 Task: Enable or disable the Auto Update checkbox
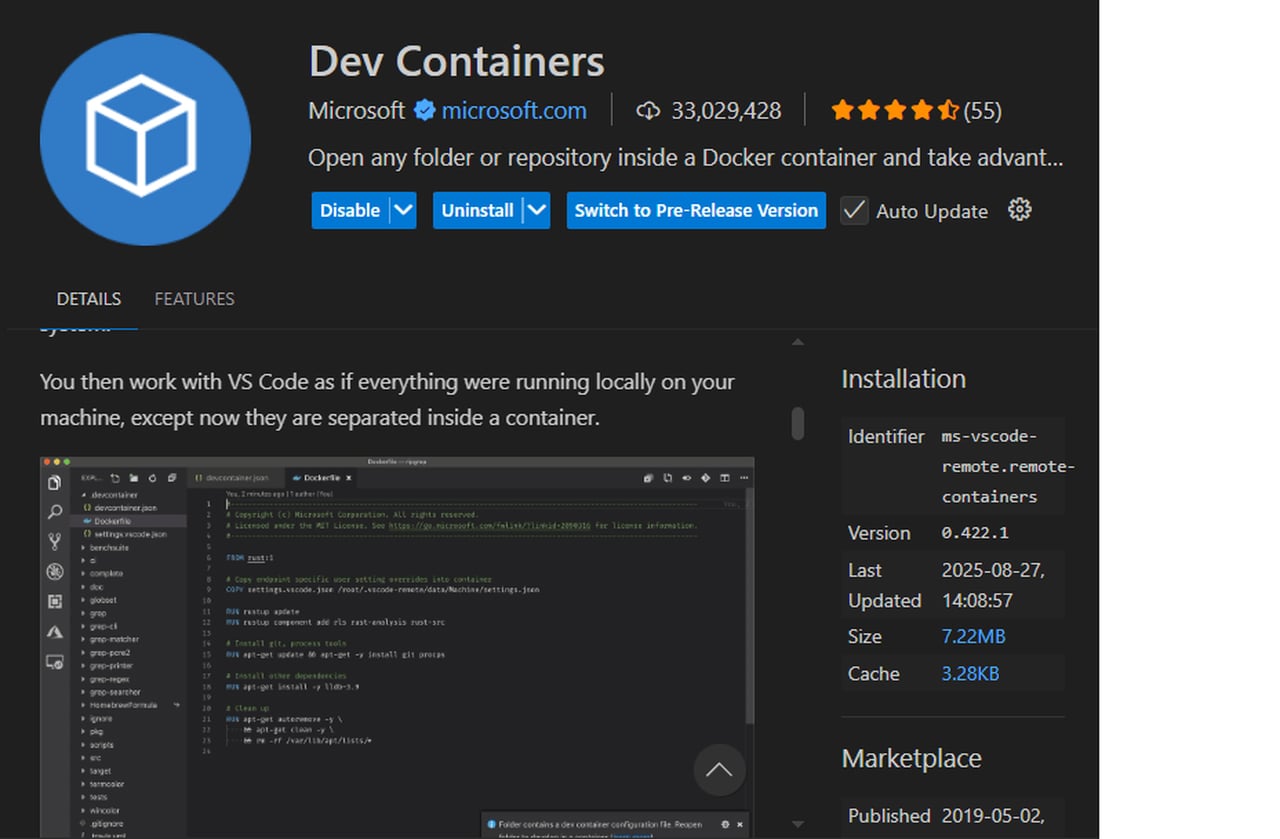[853, 210]
